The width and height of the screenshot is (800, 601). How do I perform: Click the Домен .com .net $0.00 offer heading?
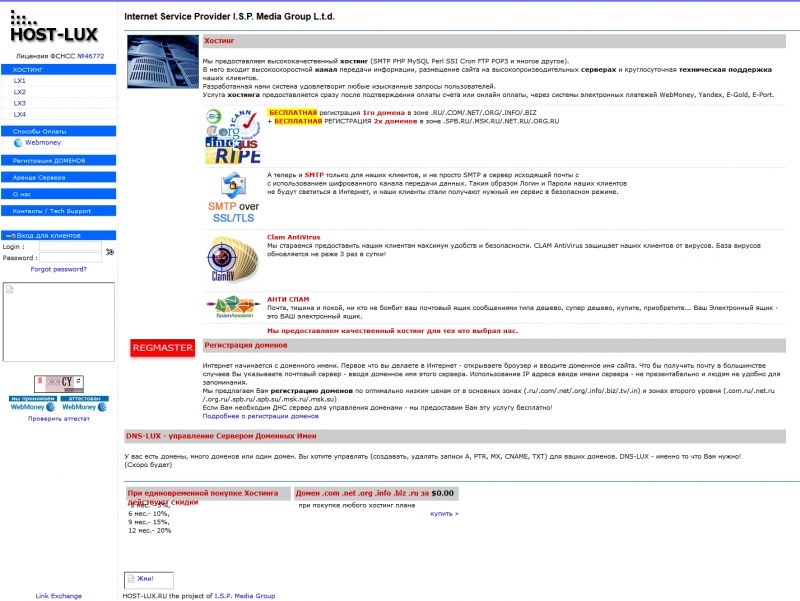tap(376, 493)
